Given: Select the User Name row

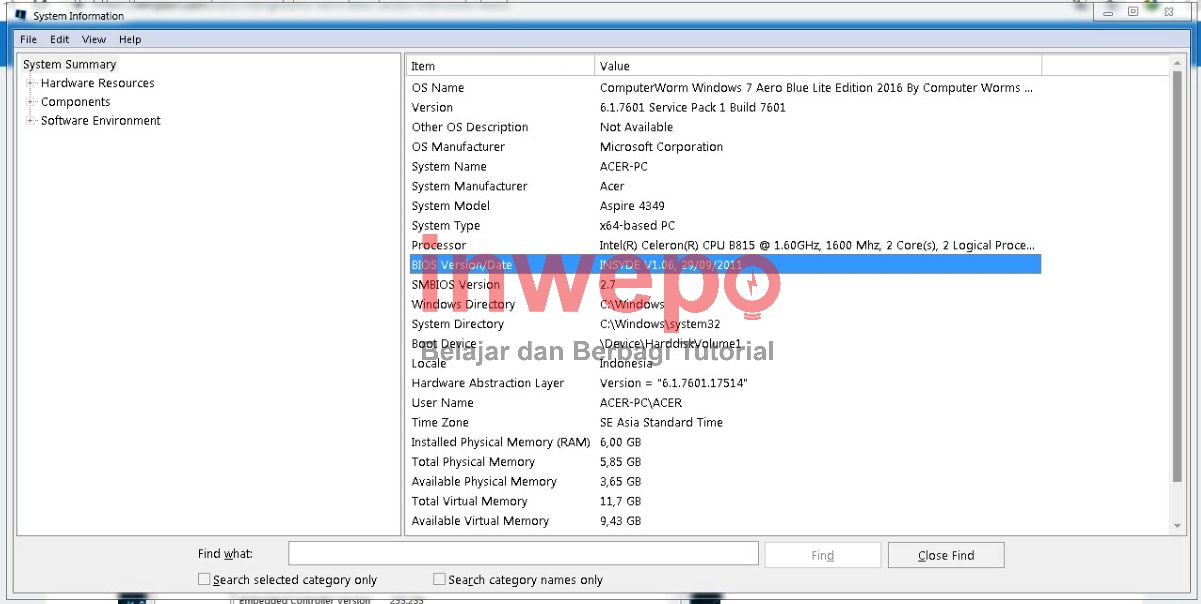Looking at the screenshot, I should (724, 403).
